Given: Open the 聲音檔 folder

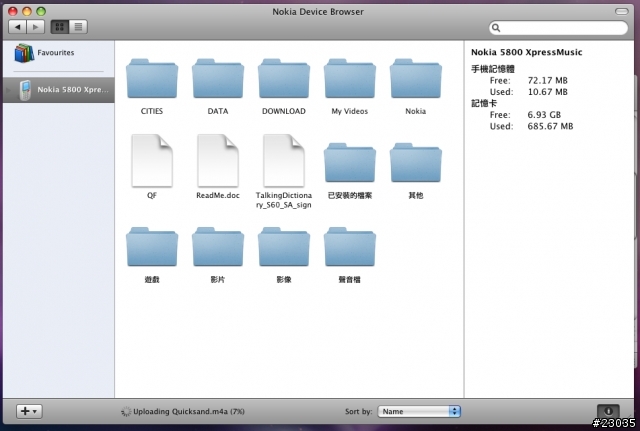Looking at the screenshot, I should click(350, 247).
